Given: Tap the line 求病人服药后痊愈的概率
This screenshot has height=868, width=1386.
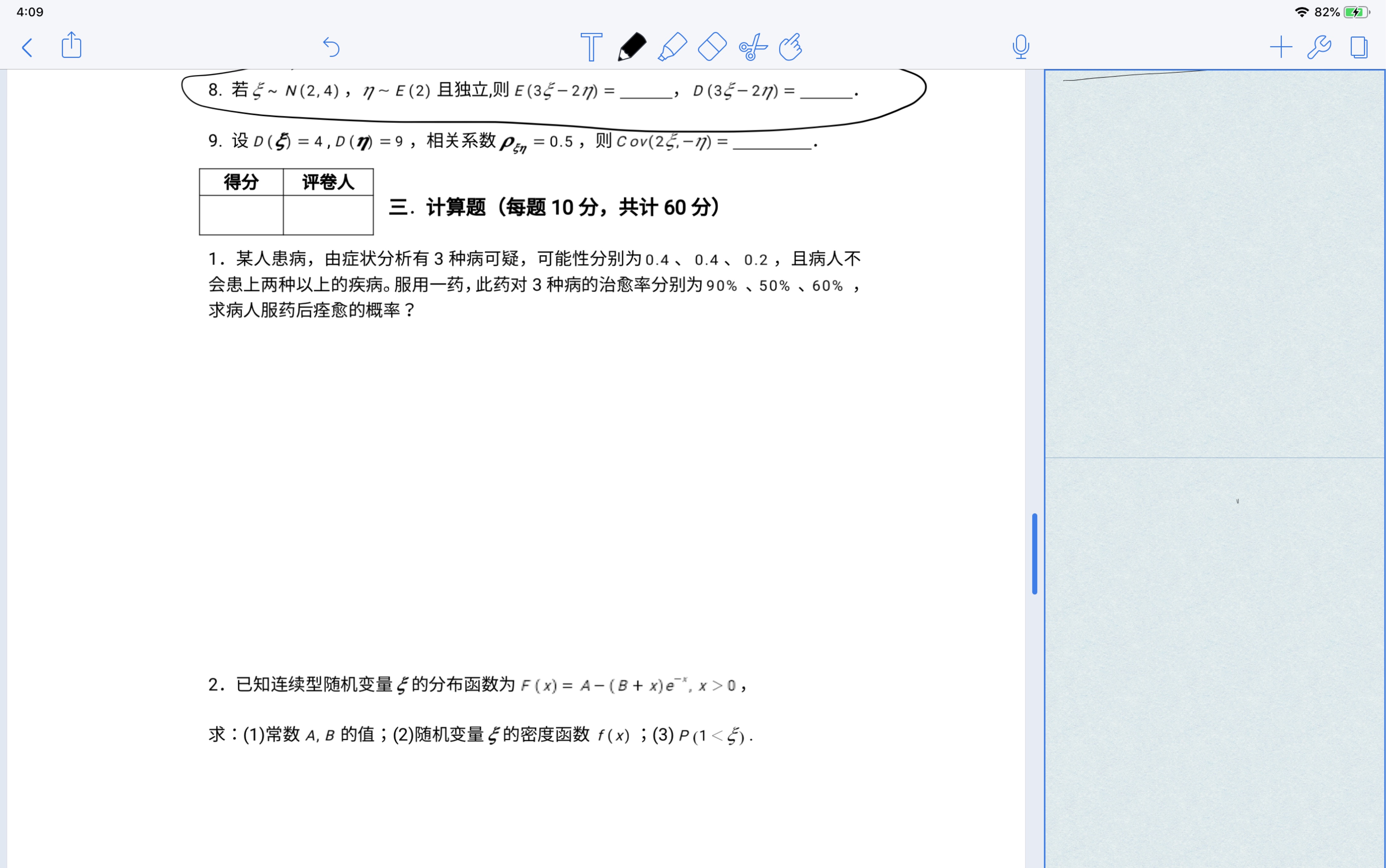Looking at the screenshot, I should (x=312, y=310).
